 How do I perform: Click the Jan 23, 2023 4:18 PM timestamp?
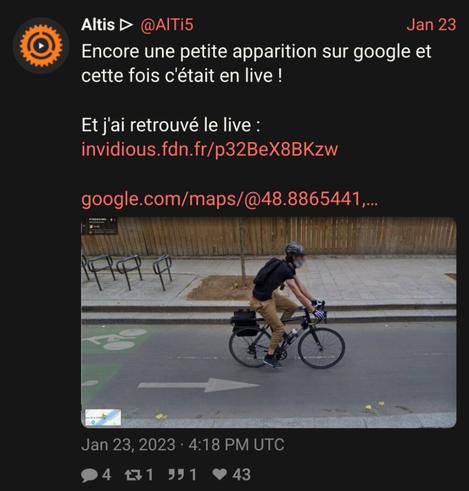tap(183, 445)
